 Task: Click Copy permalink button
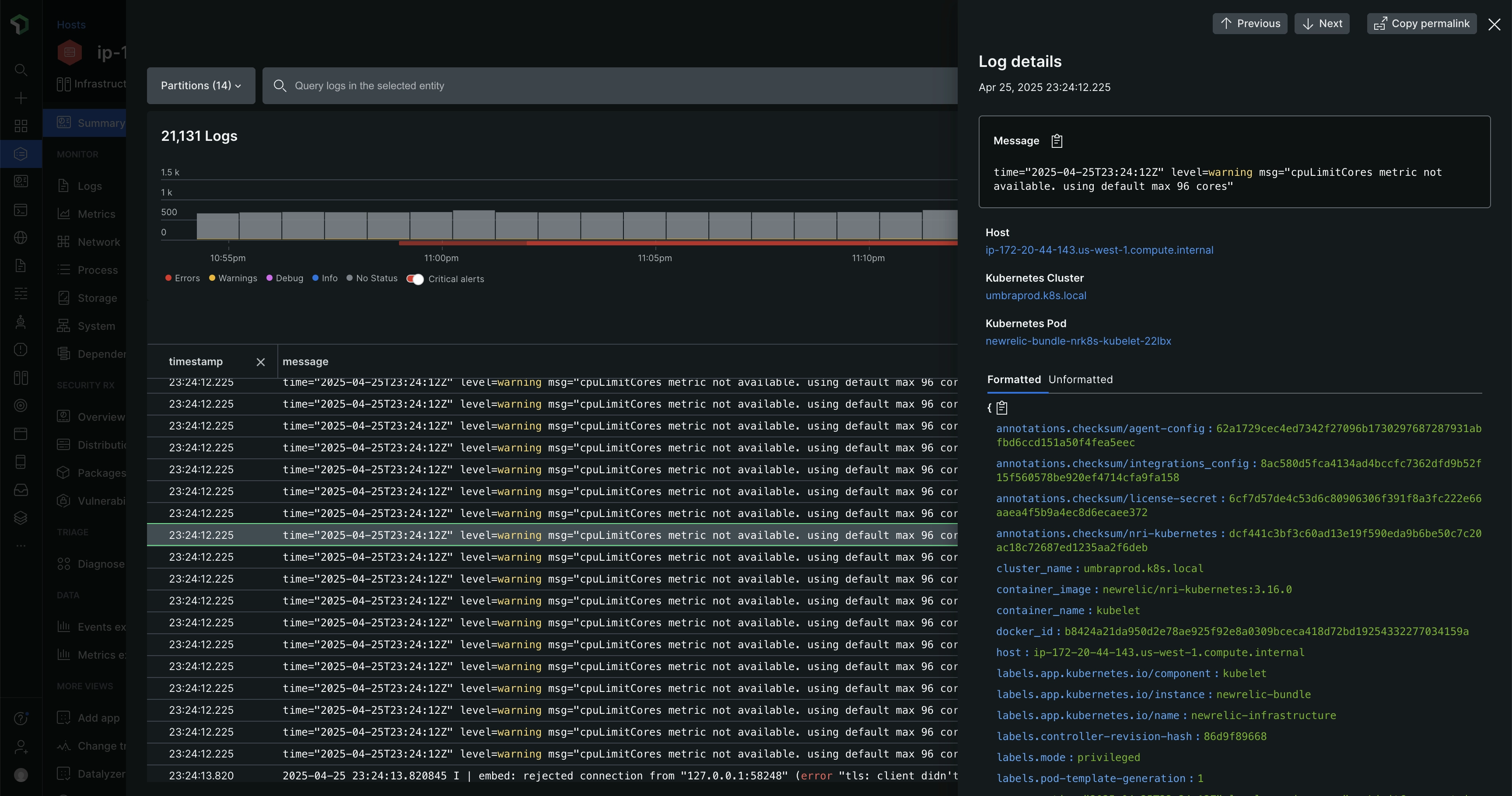[1421, 24]
